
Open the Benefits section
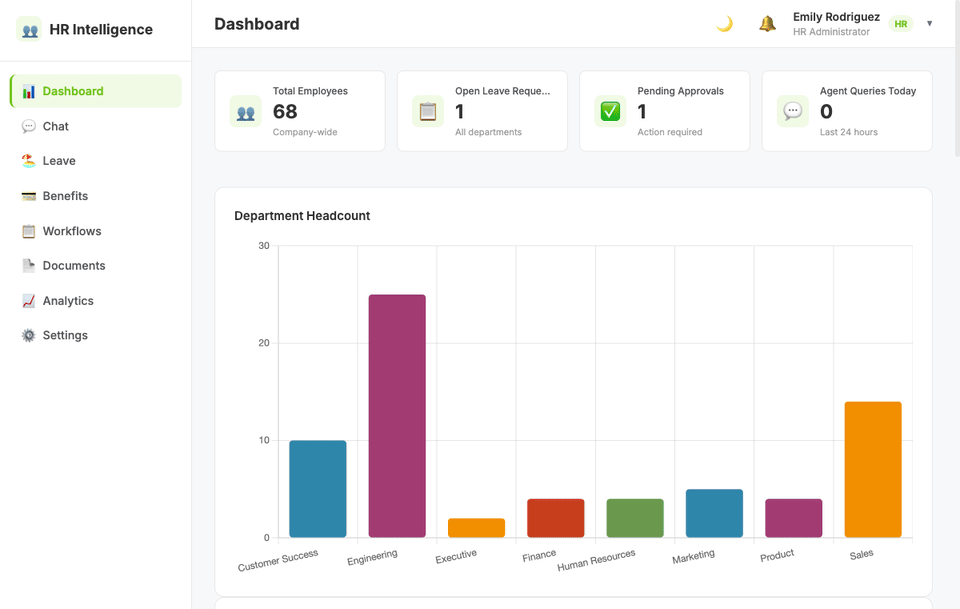point(96,196)
